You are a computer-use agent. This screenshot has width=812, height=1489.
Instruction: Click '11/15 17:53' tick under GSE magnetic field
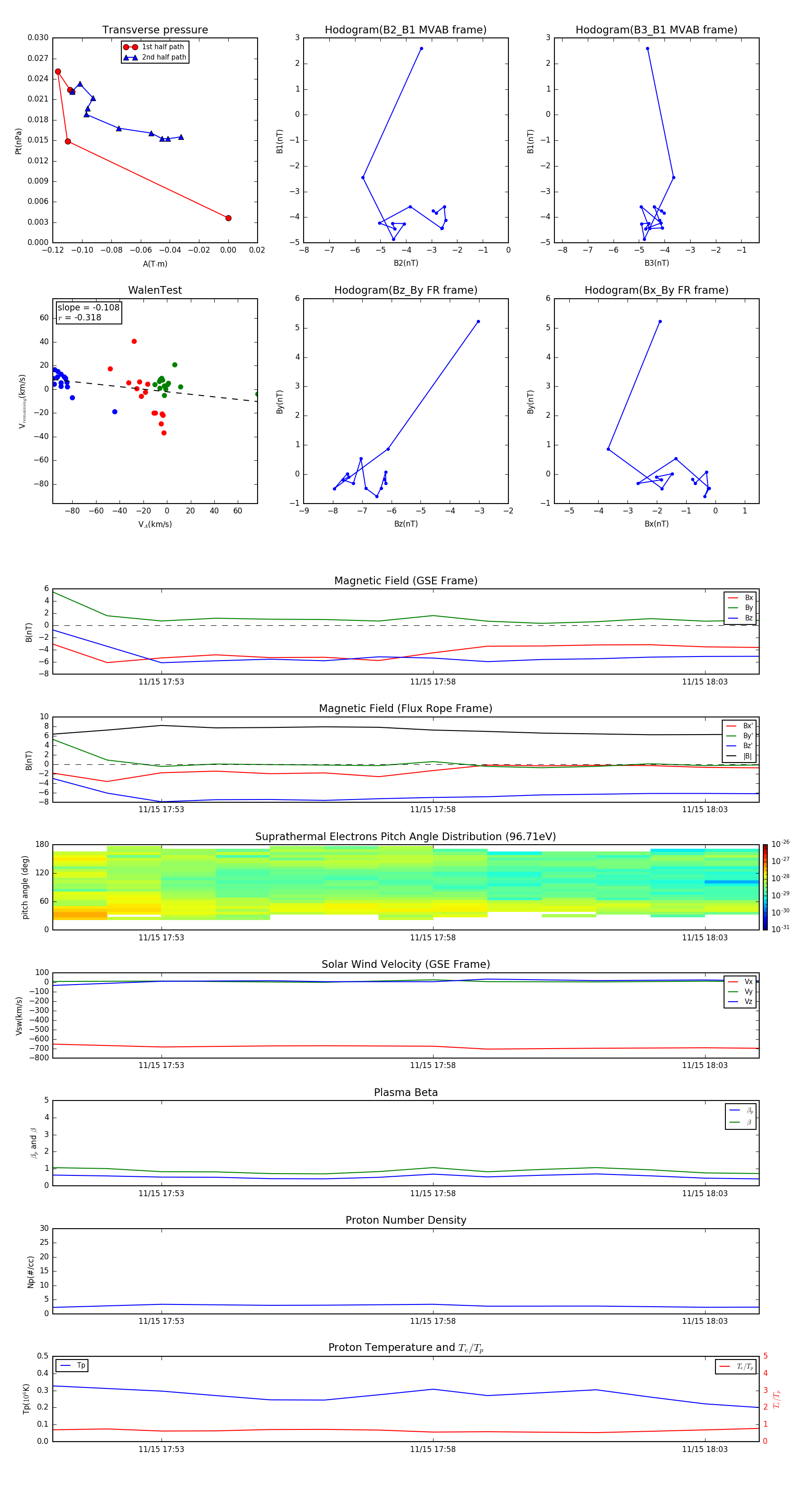point(161,682)
